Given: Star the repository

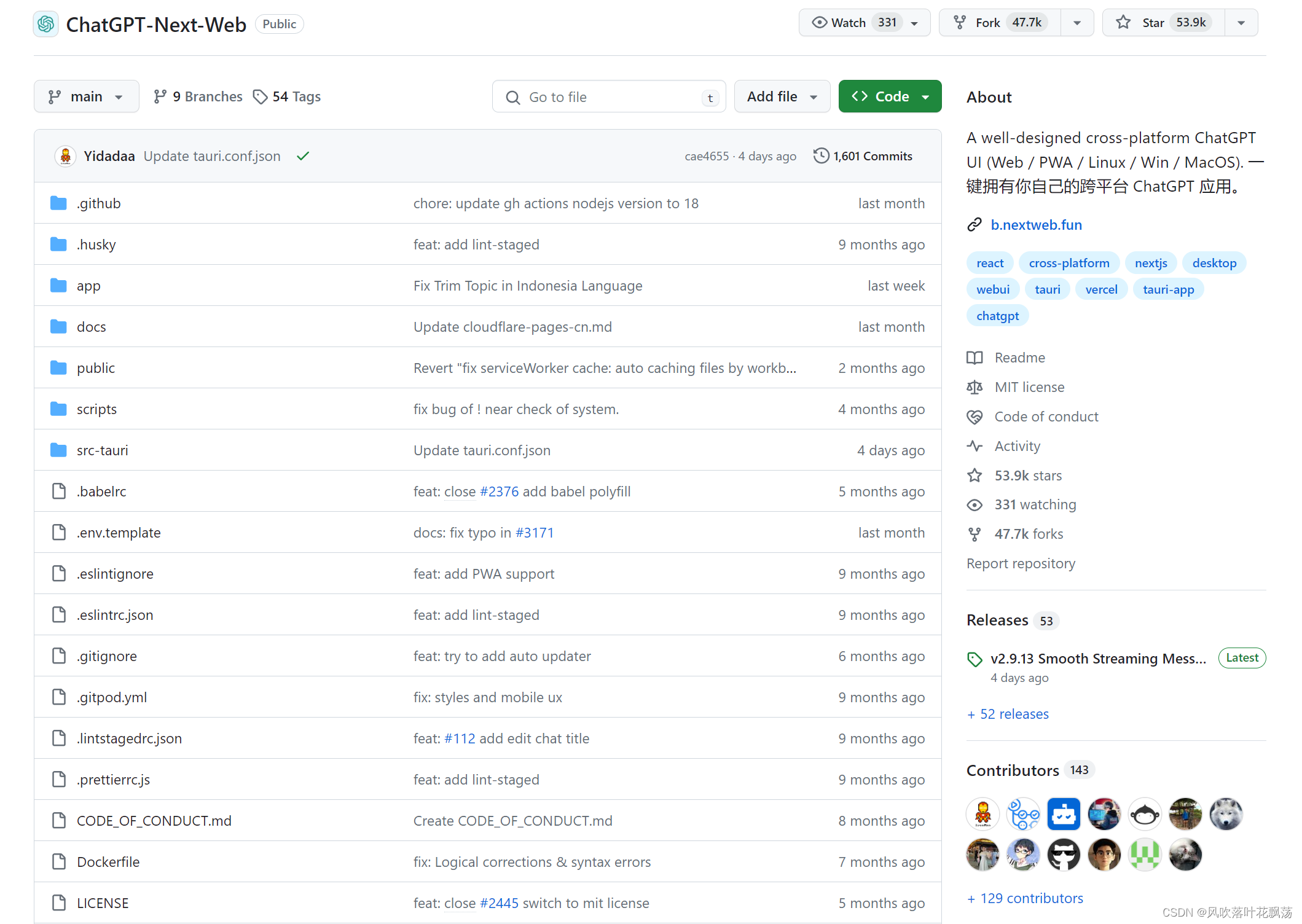Looking at the screenshot, I should [x=1153, y=23].
